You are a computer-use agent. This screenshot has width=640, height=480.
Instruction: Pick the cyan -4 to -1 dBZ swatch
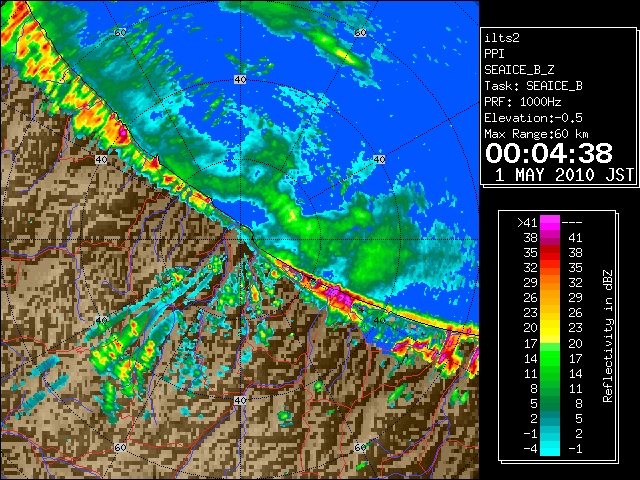(550, 449)
